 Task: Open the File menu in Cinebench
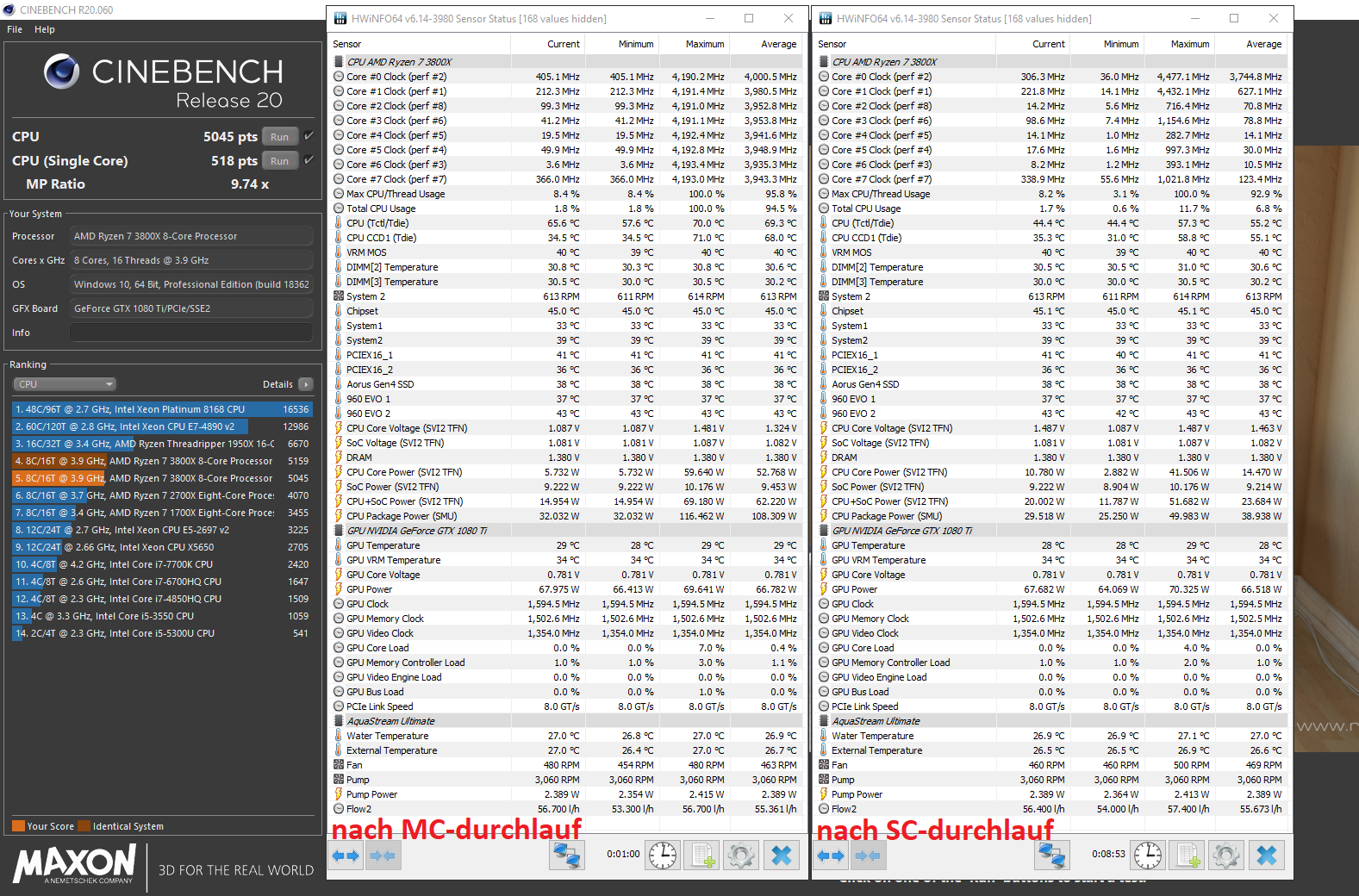coord(15,29)
